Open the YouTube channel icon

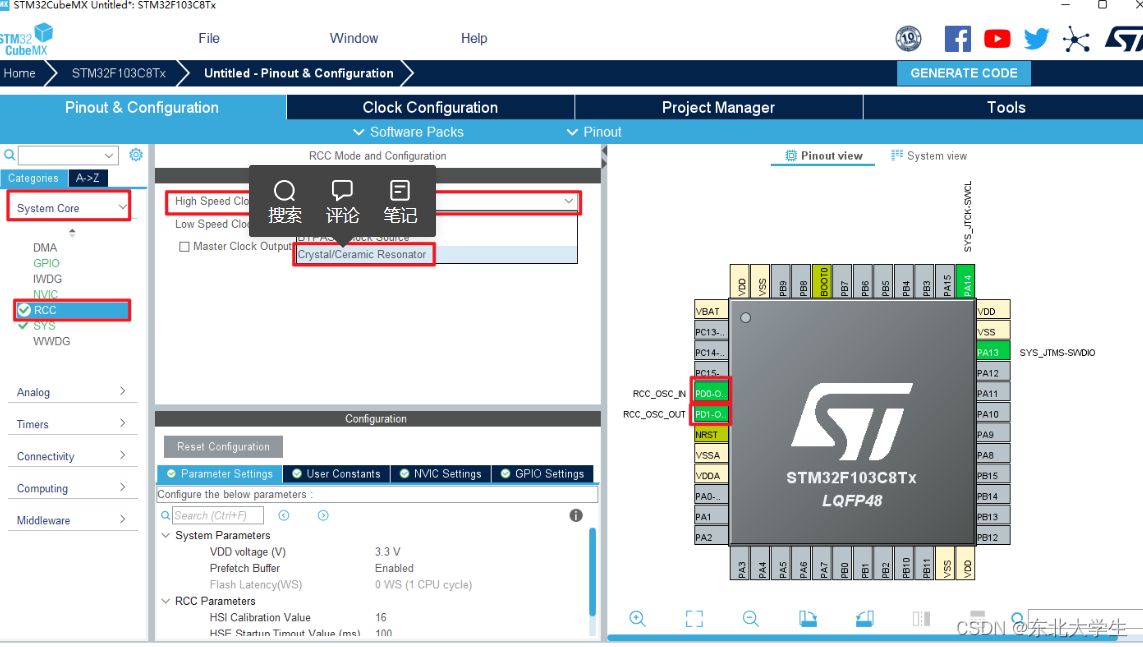tap(997, 38)
